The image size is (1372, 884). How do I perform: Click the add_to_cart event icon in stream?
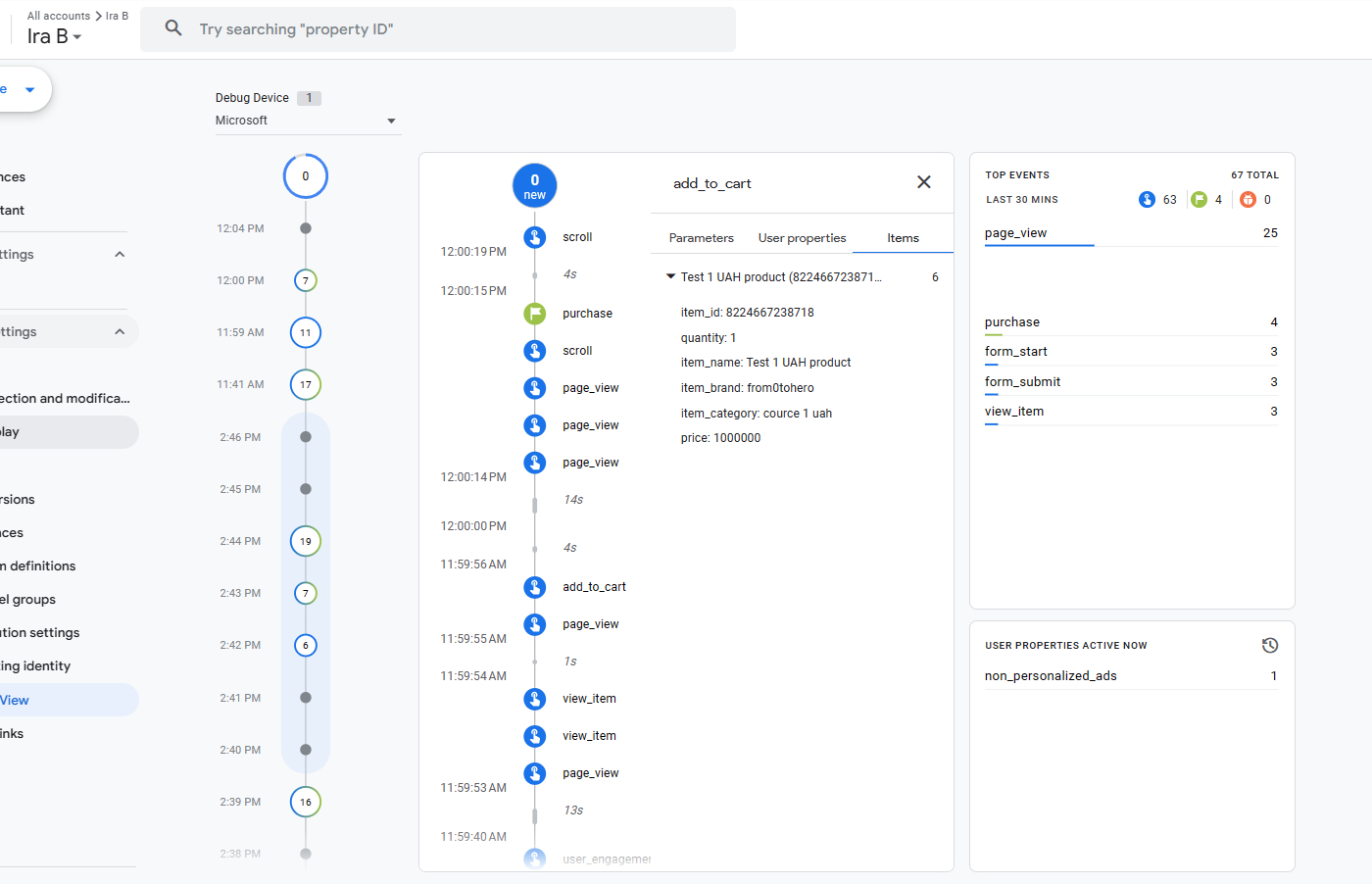(x=534, y=587)
